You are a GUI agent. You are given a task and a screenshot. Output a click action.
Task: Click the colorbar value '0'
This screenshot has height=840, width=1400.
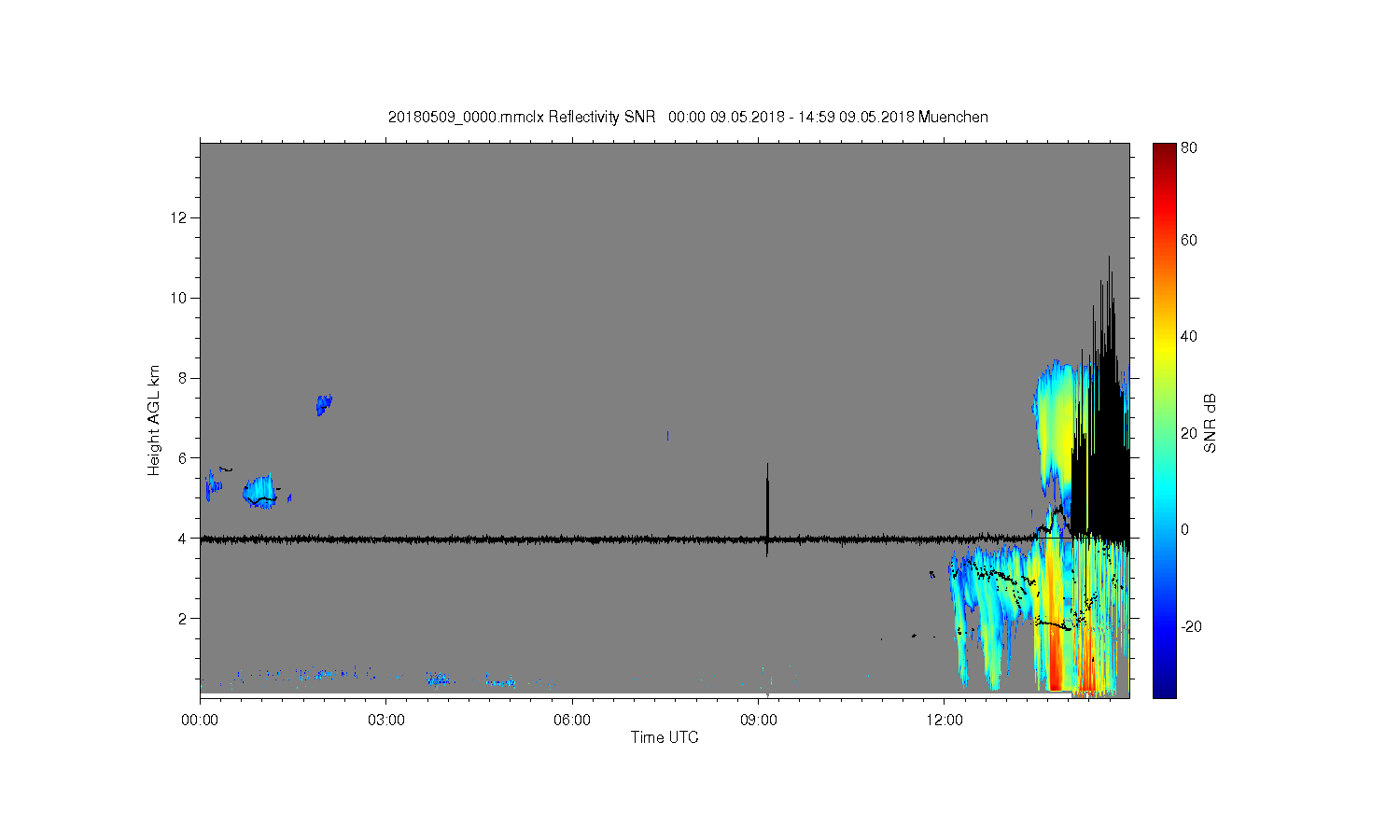1185,529
